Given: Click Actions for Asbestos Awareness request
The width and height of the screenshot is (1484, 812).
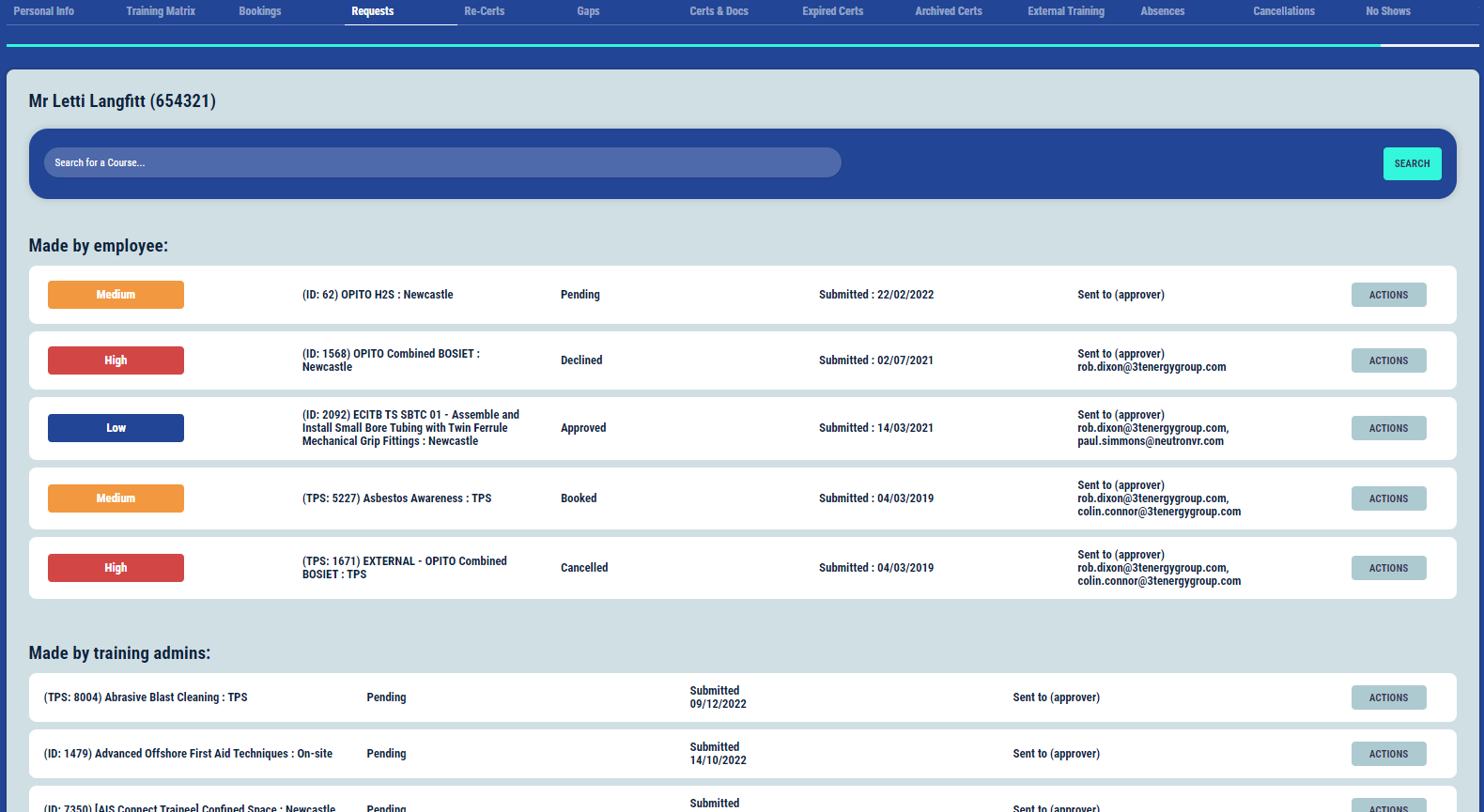Looking at the screenshot, I should 1388,498.
